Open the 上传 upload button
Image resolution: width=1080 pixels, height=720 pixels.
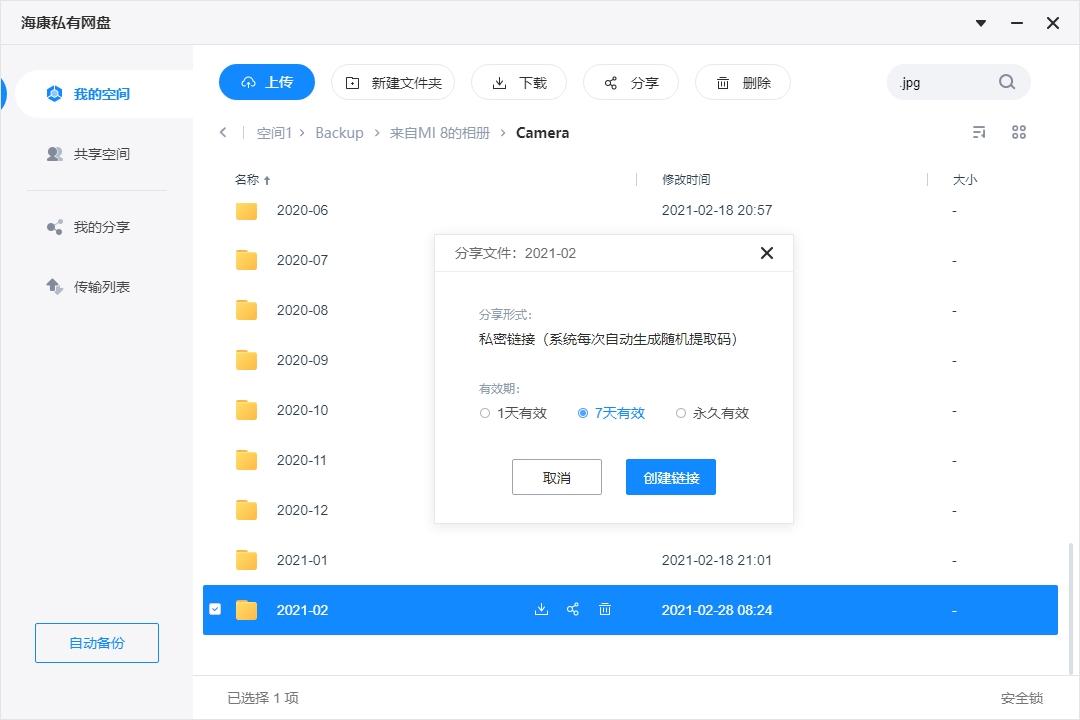tap(266, 82)
